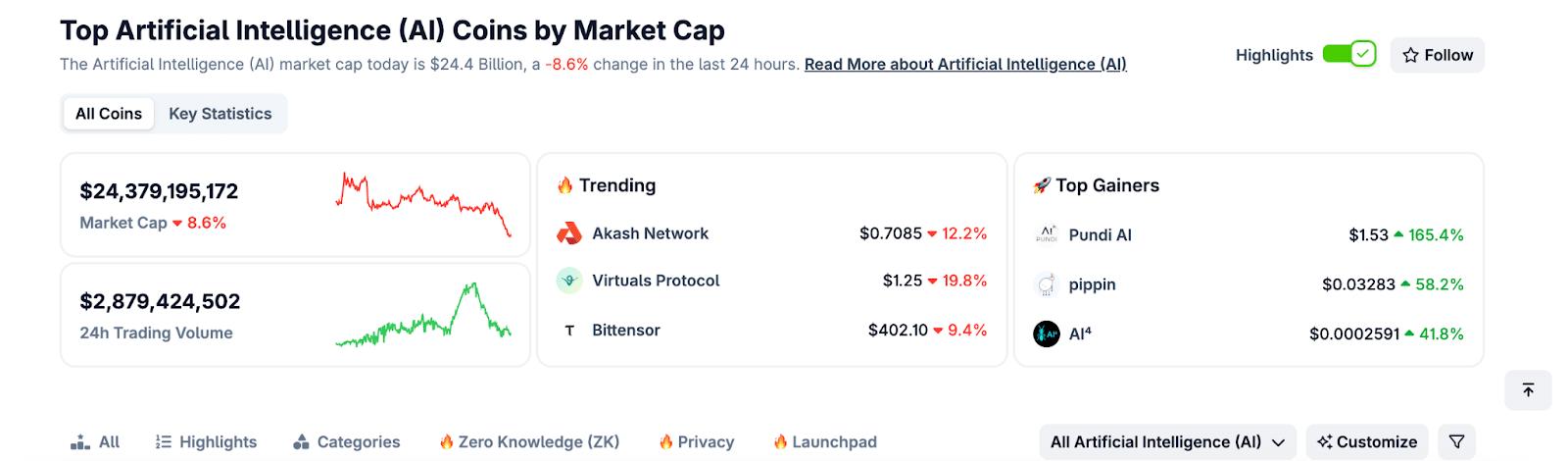Toggle the Highlights switch off
The width and height of the screenshot is (1568, 461).
click(1349, 55)
